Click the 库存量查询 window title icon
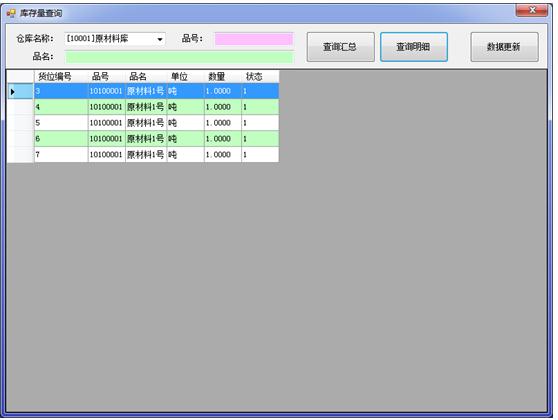 [11, 13]
